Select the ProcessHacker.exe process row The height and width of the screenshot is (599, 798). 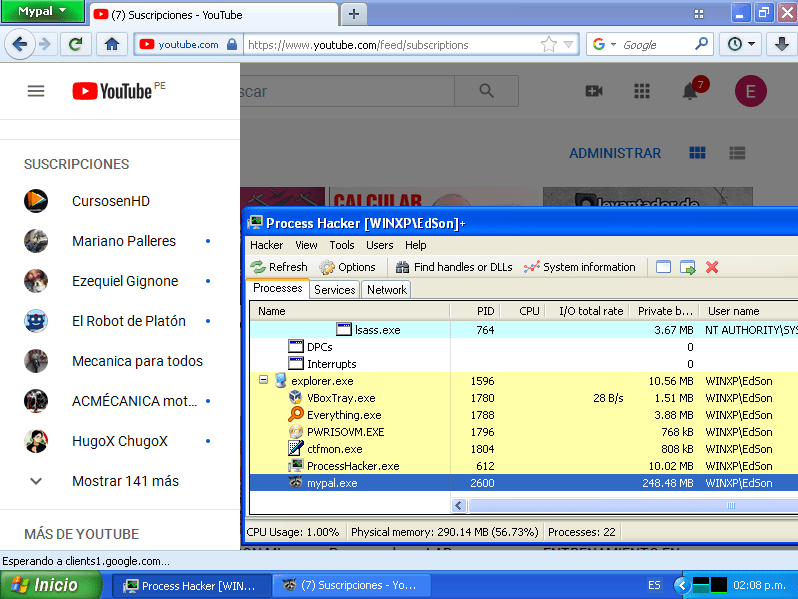click(524, 466)
